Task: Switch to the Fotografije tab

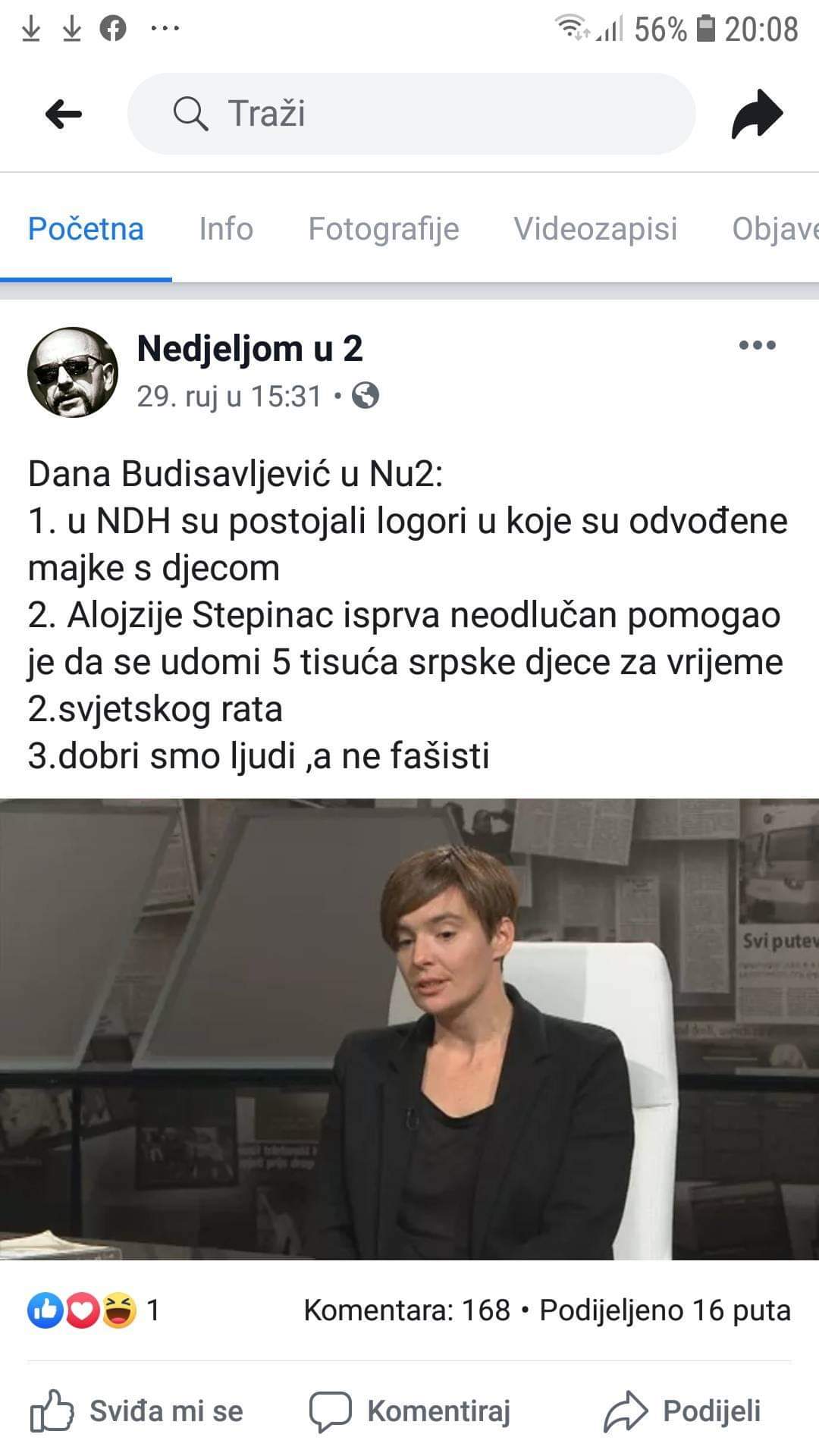Action: [x=384, y=229]
